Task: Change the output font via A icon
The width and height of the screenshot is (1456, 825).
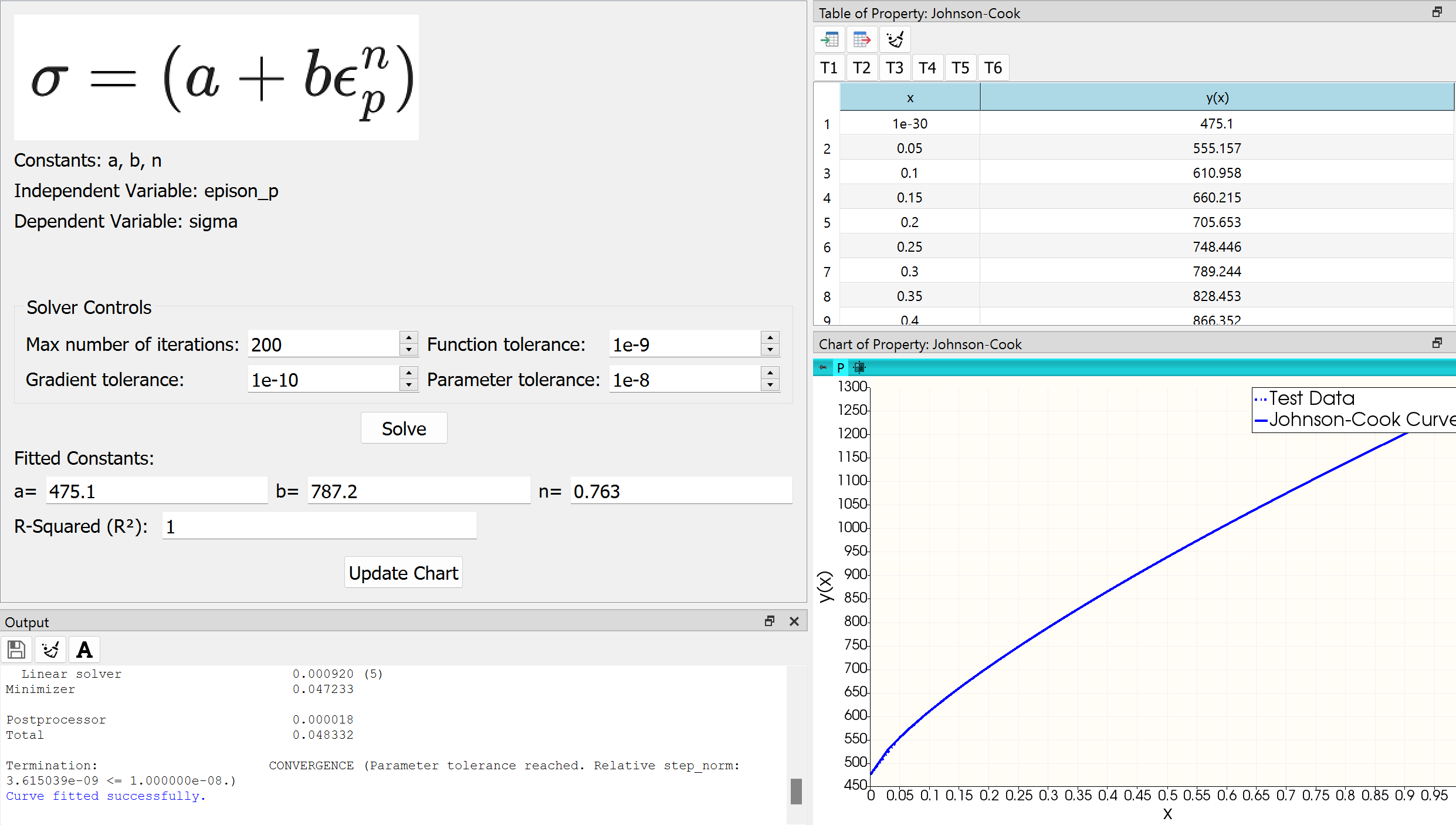Action: (x=84, y=650)
